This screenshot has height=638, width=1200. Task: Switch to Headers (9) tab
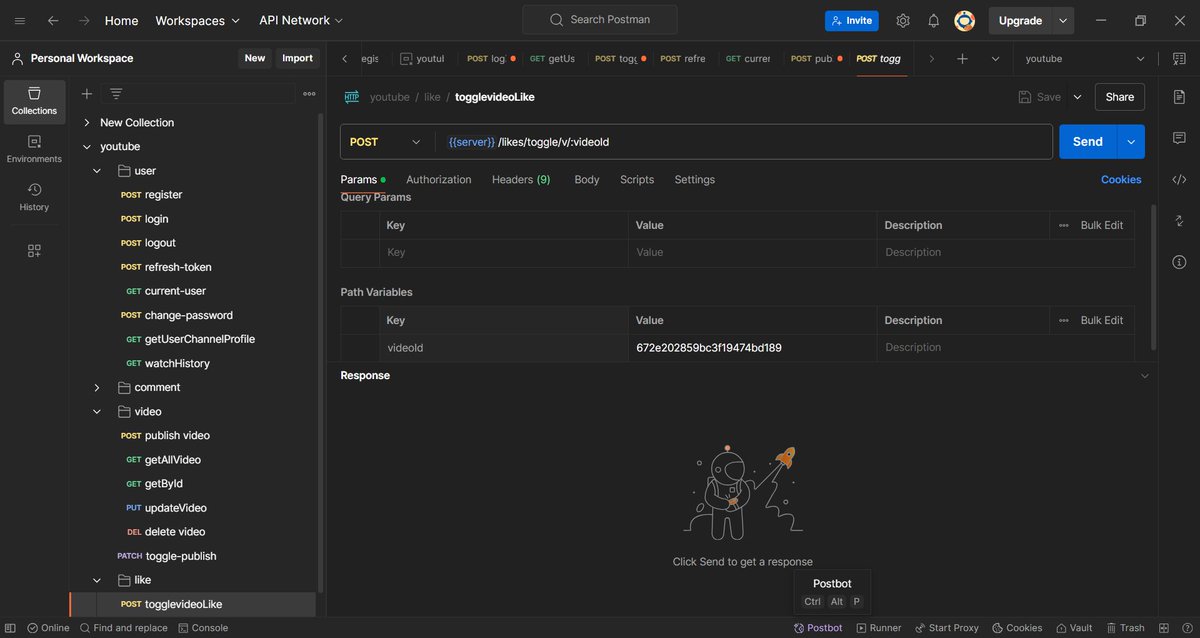pyautogui.click(x=521, y=180)
